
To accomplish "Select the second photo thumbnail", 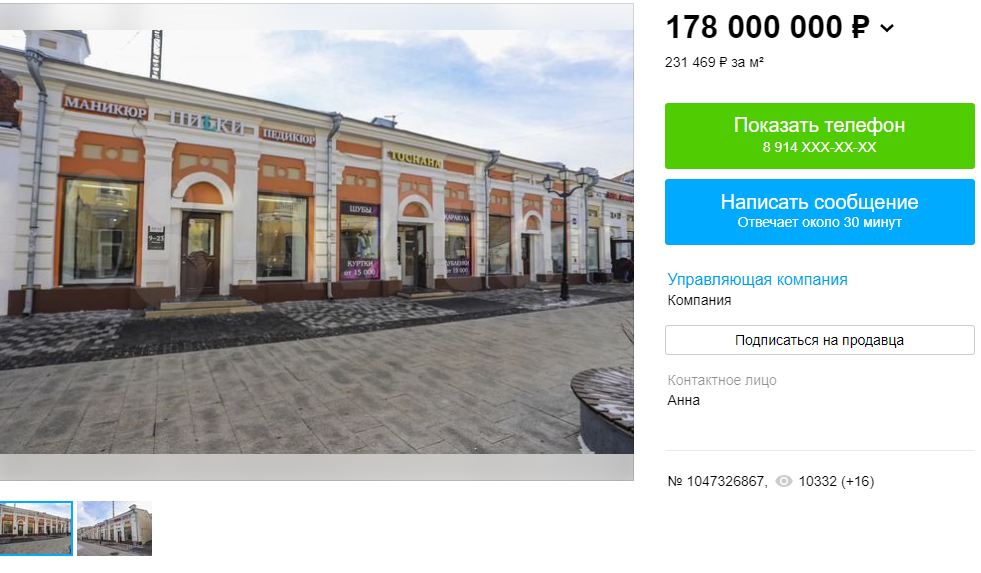I will point(114,529).
